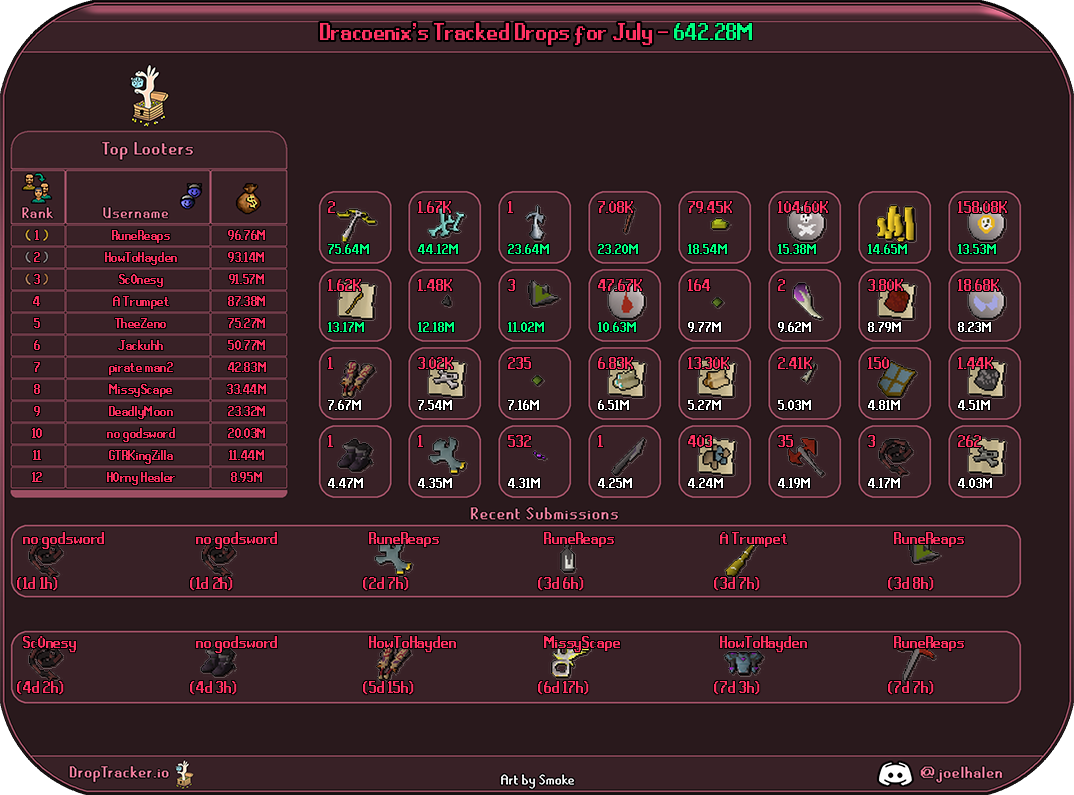Click the @joelhalen Discord handle

coord(961,773)
